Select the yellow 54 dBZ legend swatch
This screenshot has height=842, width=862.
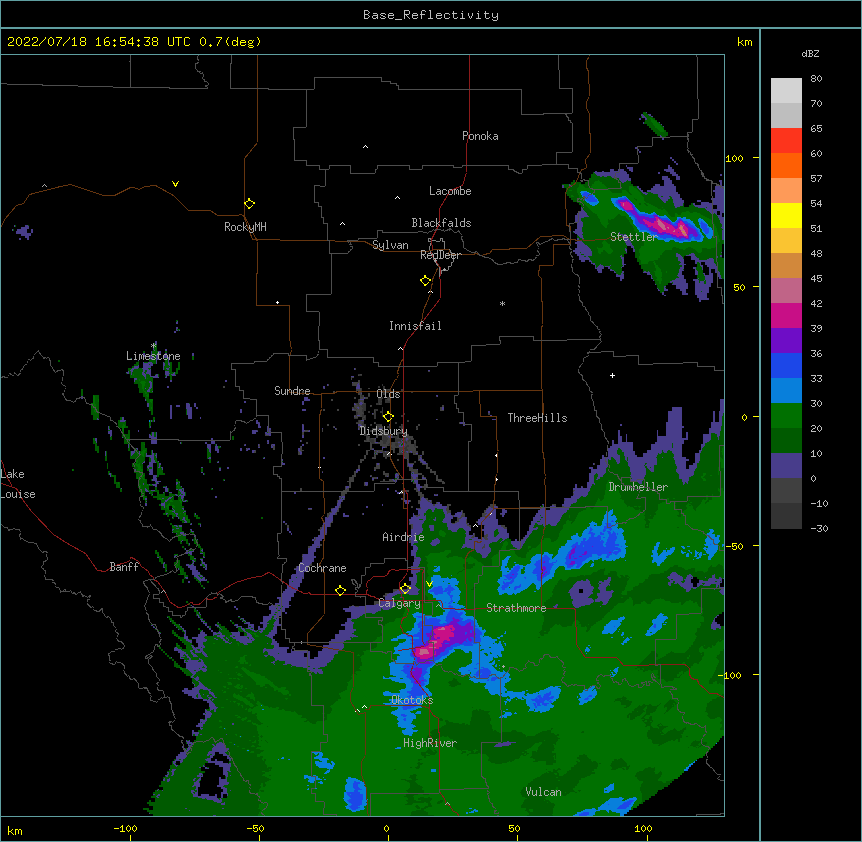[786, 215]
